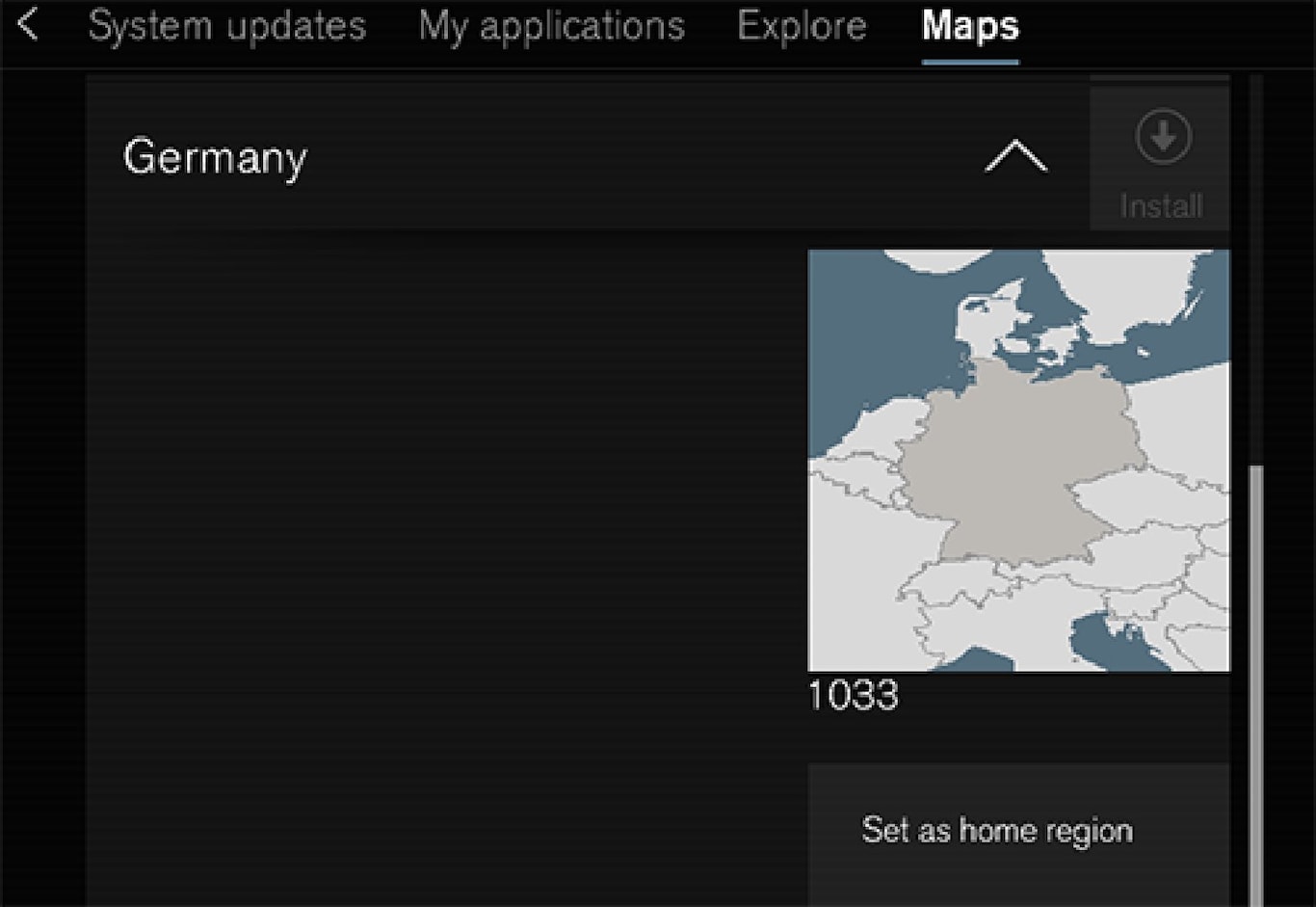Set Germany as home region

(x=997, y=831)
